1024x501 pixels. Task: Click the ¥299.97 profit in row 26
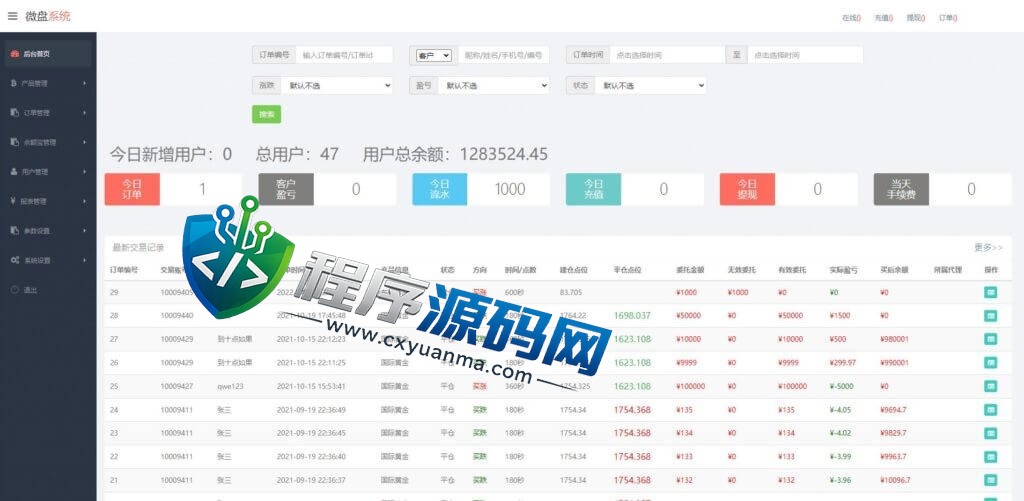click(842, 363)
